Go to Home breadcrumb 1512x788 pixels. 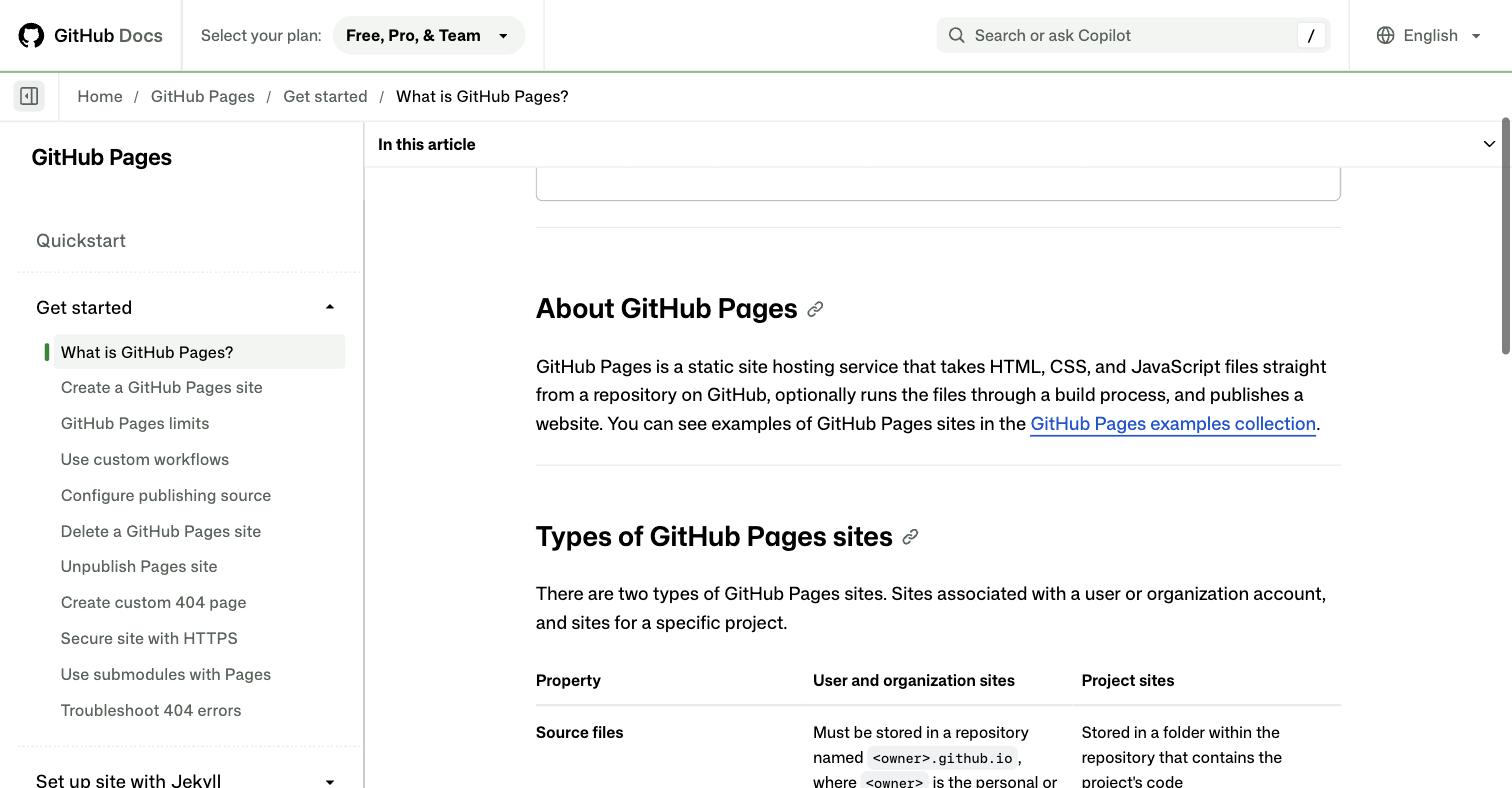[100, 96]
